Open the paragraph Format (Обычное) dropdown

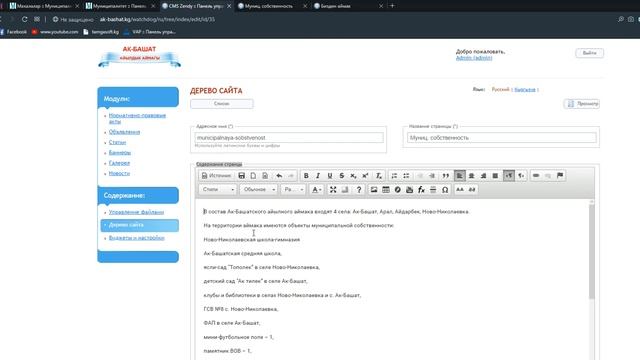point(259,190)
